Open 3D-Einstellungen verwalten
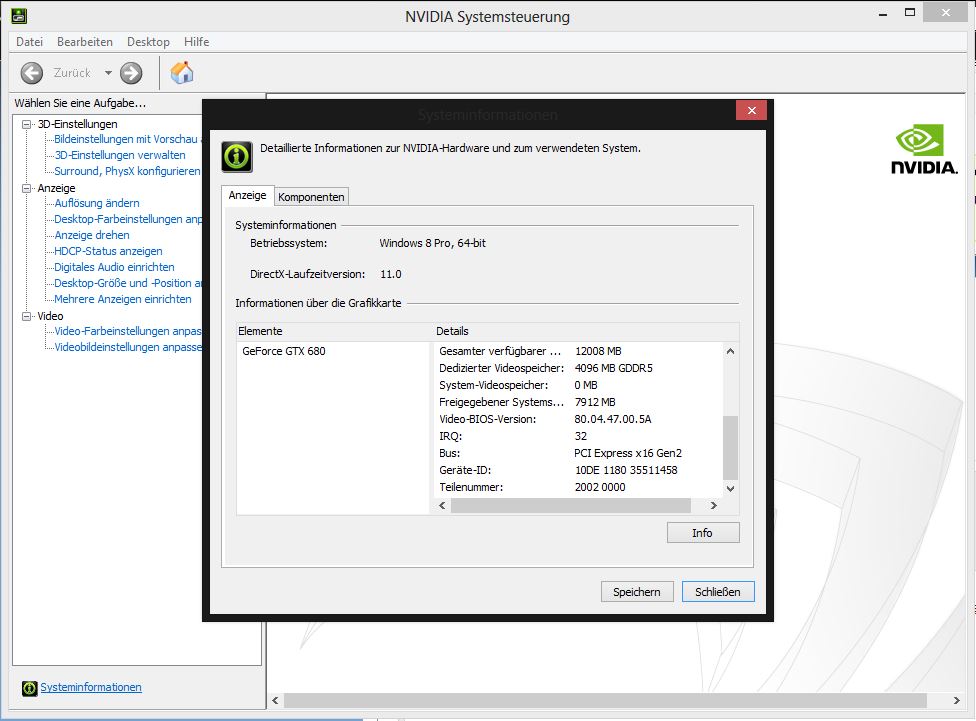 tap(120, 155)
